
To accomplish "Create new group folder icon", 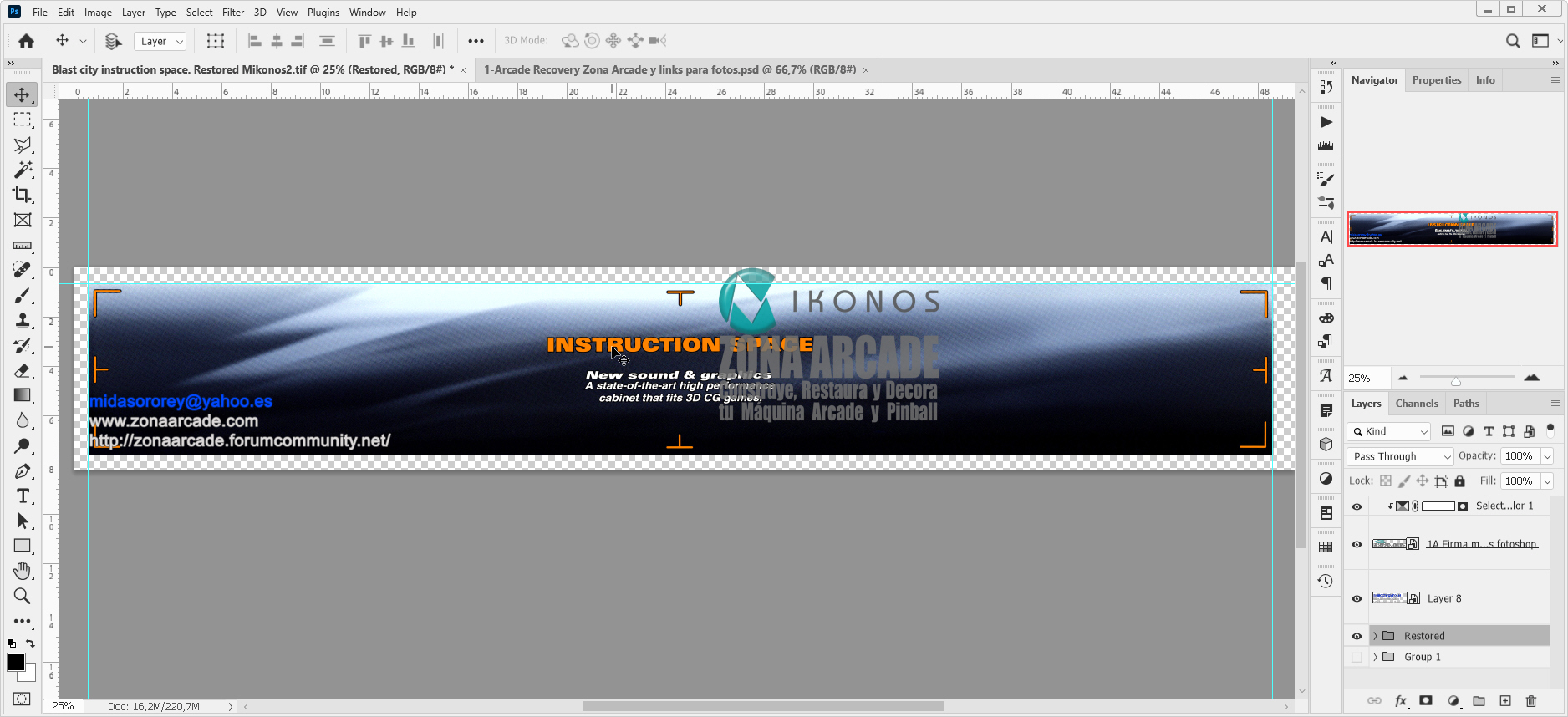I will (x=1479, y=701).
